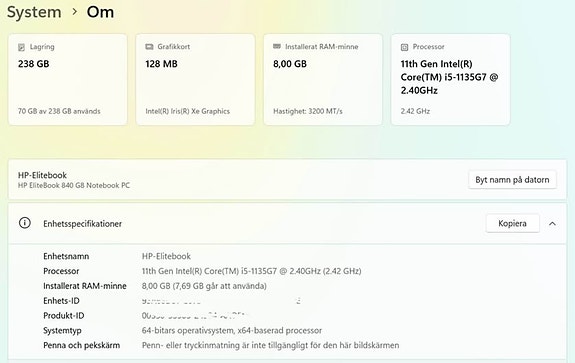This screenshot has width=575, height=363.
Task: Select the '64-bitars operativsystem' value
Action: 232,330
